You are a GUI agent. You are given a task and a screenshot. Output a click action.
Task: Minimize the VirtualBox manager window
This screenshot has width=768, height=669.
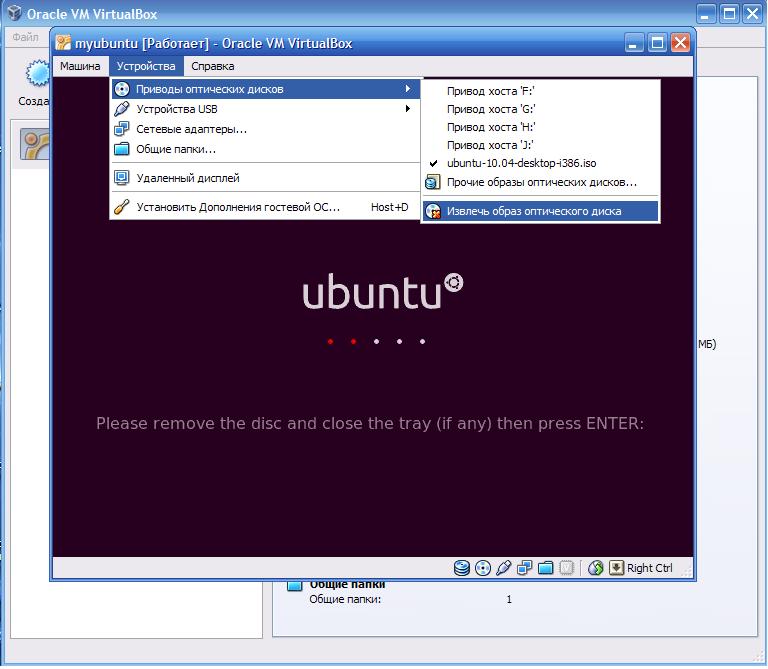pos(705,14)
